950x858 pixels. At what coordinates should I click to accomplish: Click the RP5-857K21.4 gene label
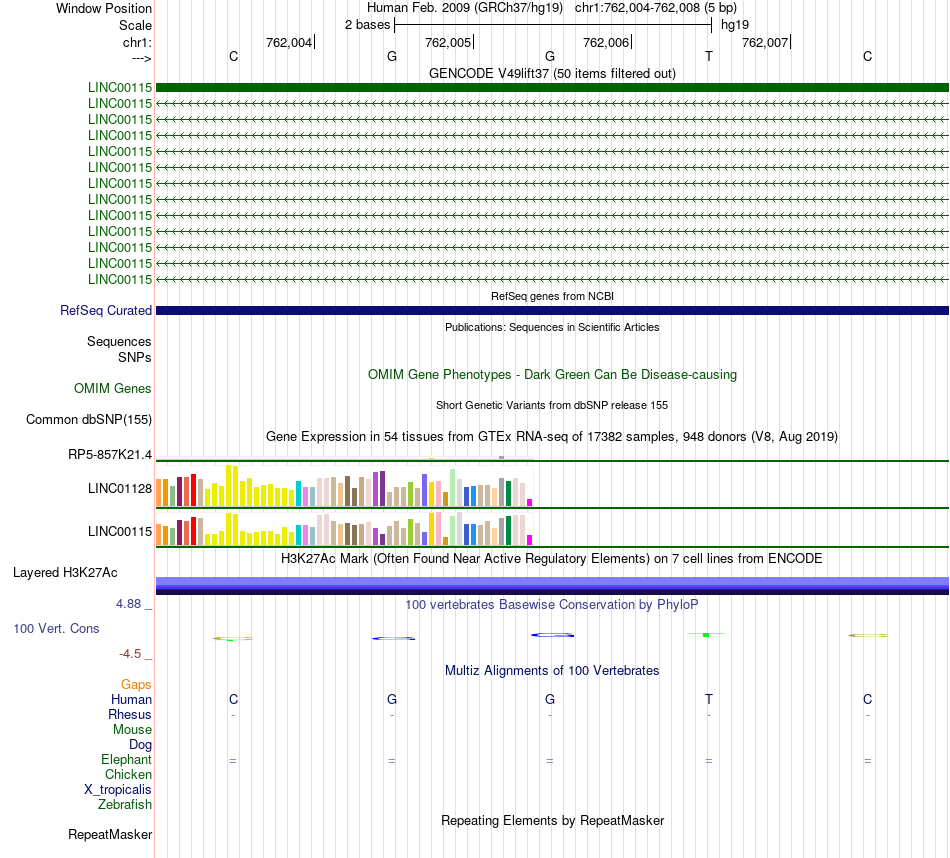tap(110, 454)
